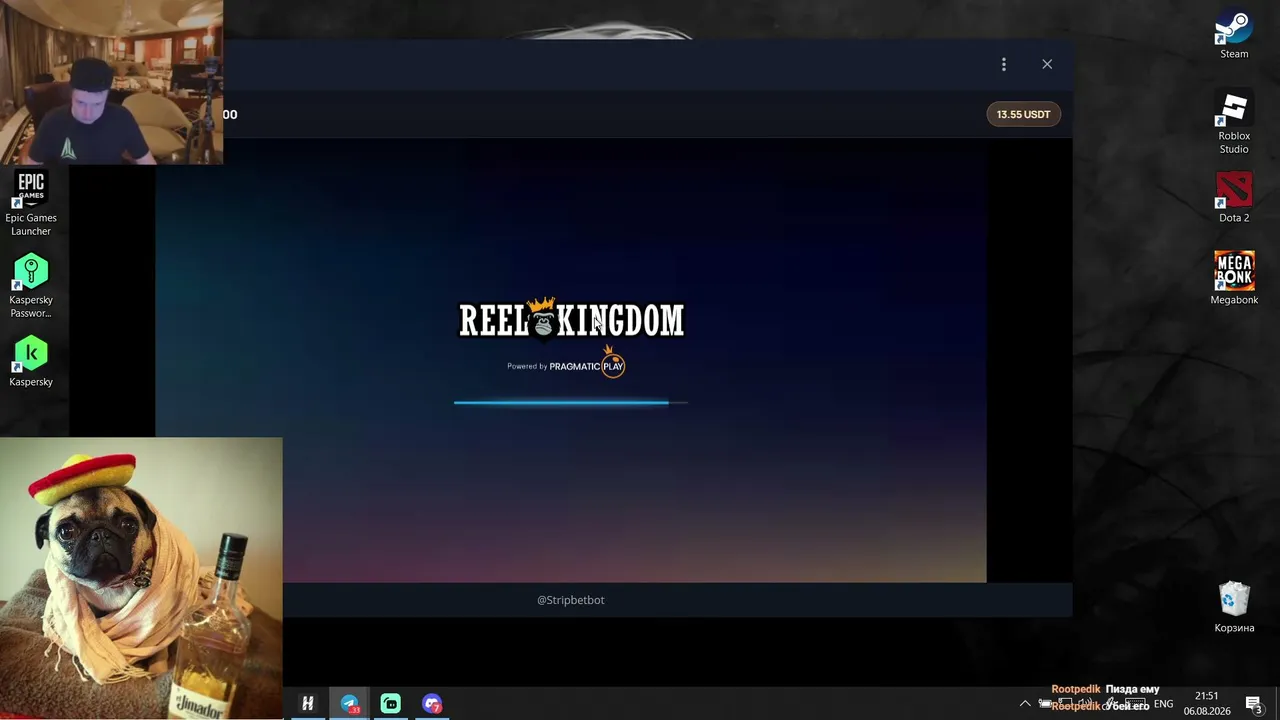The image size is (1280, 720).
Task: Click the @Stripbetbot label below the game
Action: point(571,600)
